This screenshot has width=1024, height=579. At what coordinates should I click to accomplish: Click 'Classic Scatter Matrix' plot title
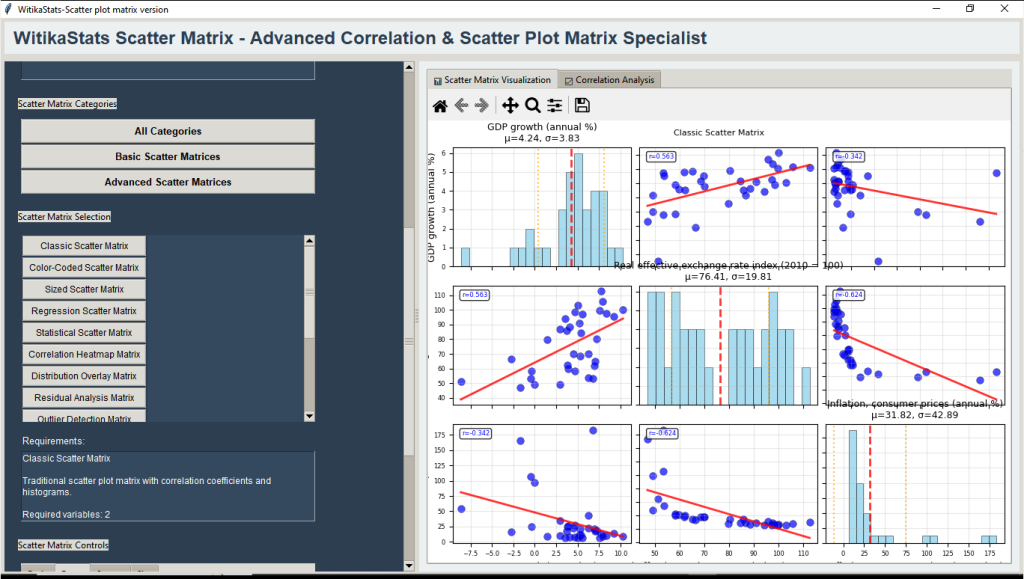point(718,133)
